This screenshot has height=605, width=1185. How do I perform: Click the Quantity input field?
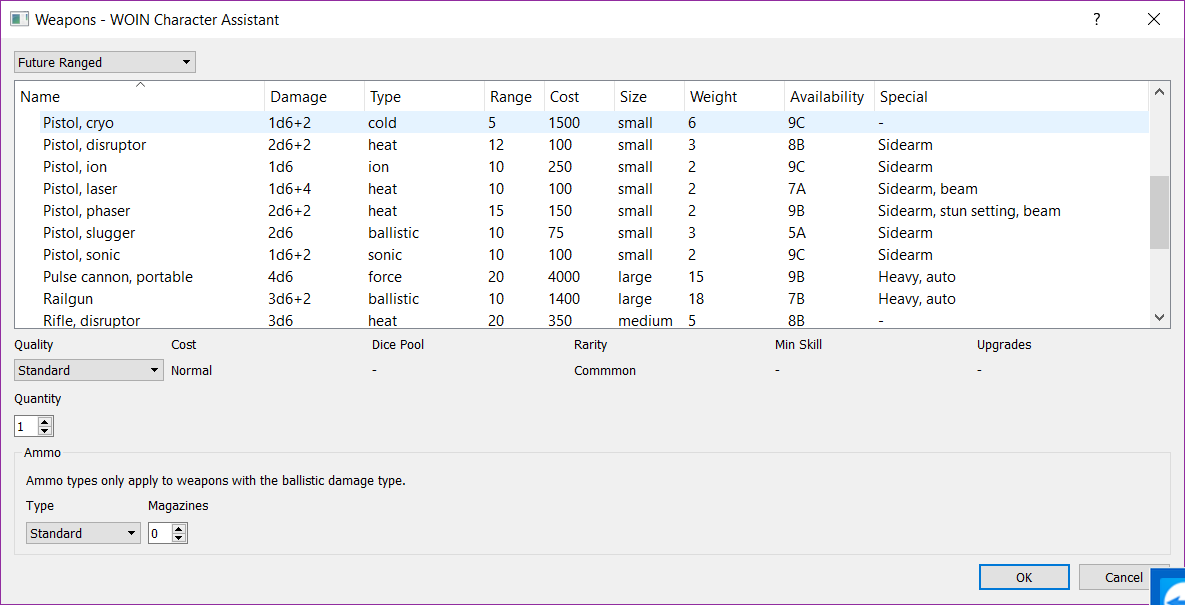click(x=26, y=427)
